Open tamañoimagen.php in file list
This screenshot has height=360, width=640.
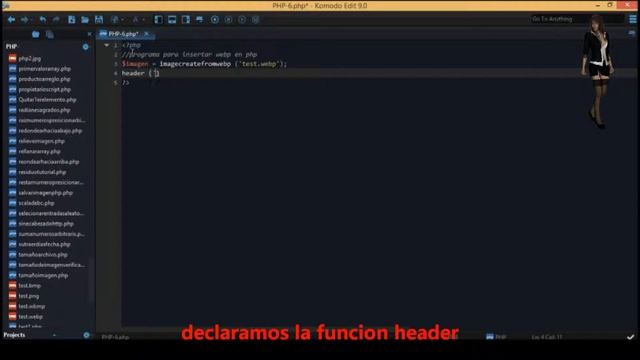tap(43, 276)
